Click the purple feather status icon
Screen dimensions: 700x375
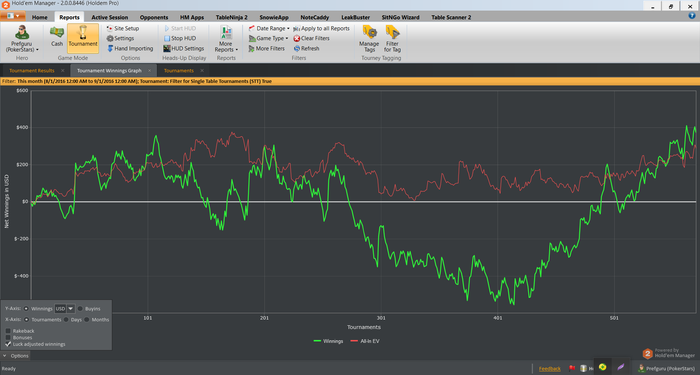pyautogui.click(x=621, y=367)
